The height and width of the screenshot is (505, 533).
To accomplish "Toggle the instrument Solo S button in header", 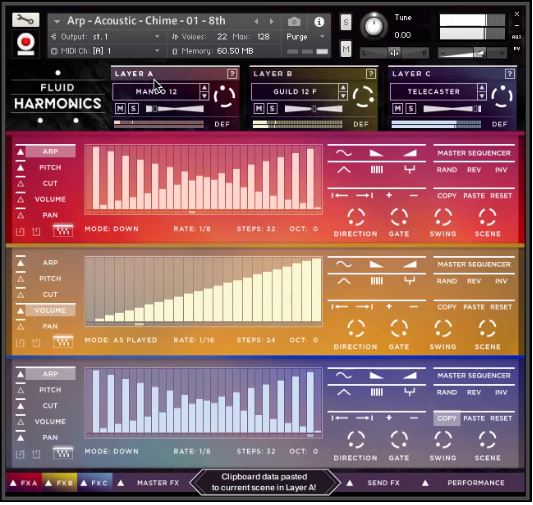I will (x=346, y=22).
